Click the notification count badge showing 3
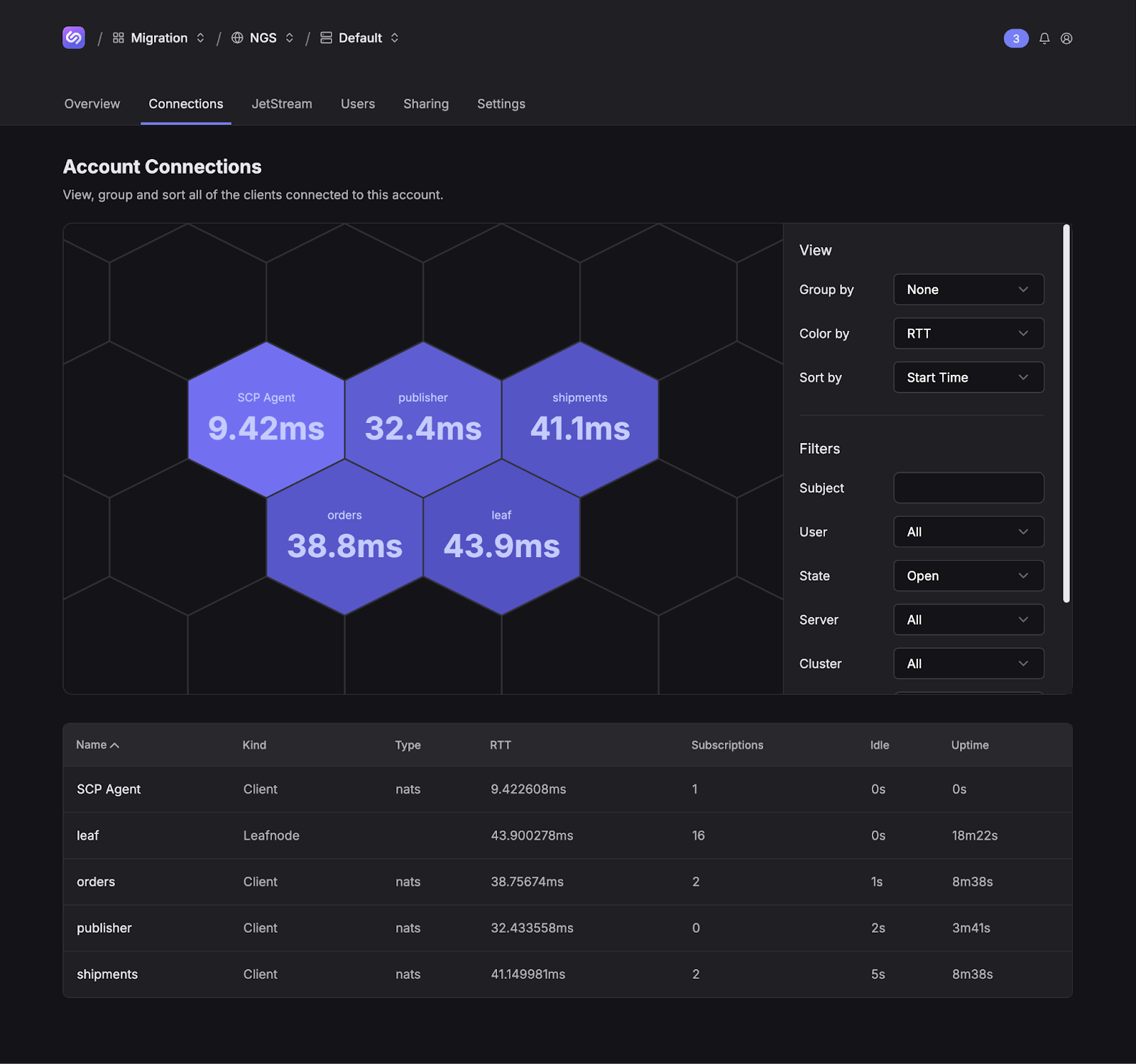1136x1064 pixels. (x=1016, y=38)
